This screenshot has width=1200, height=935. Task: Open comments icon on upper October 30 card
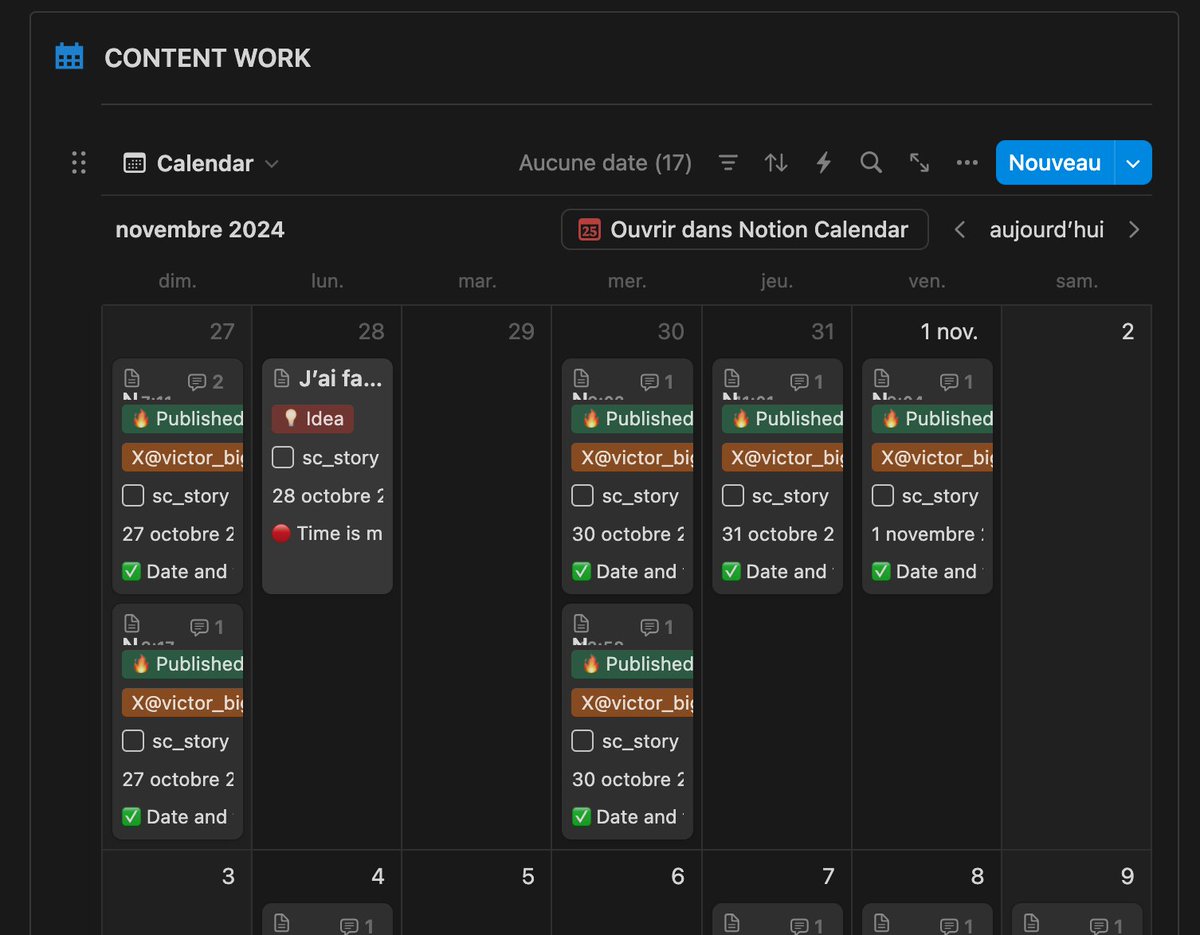pyautogui.click(x=656, y=382)
